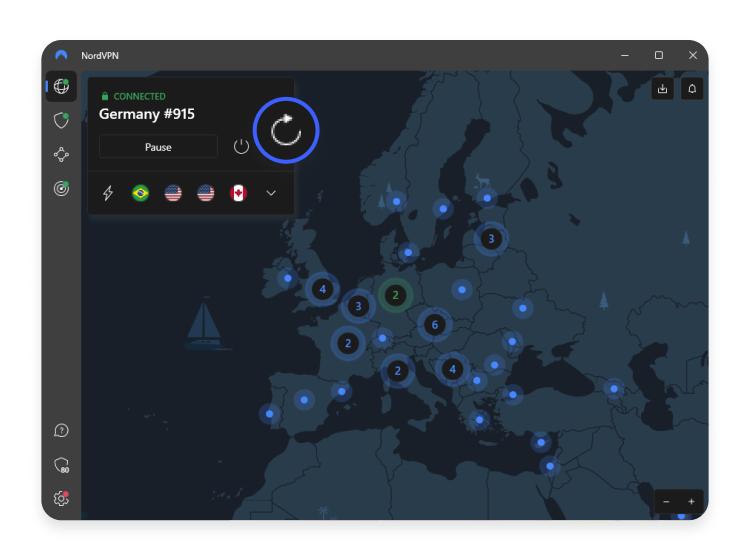Maximize the NordVPN window
750x560 pixels.
click(x=659, y=55)
